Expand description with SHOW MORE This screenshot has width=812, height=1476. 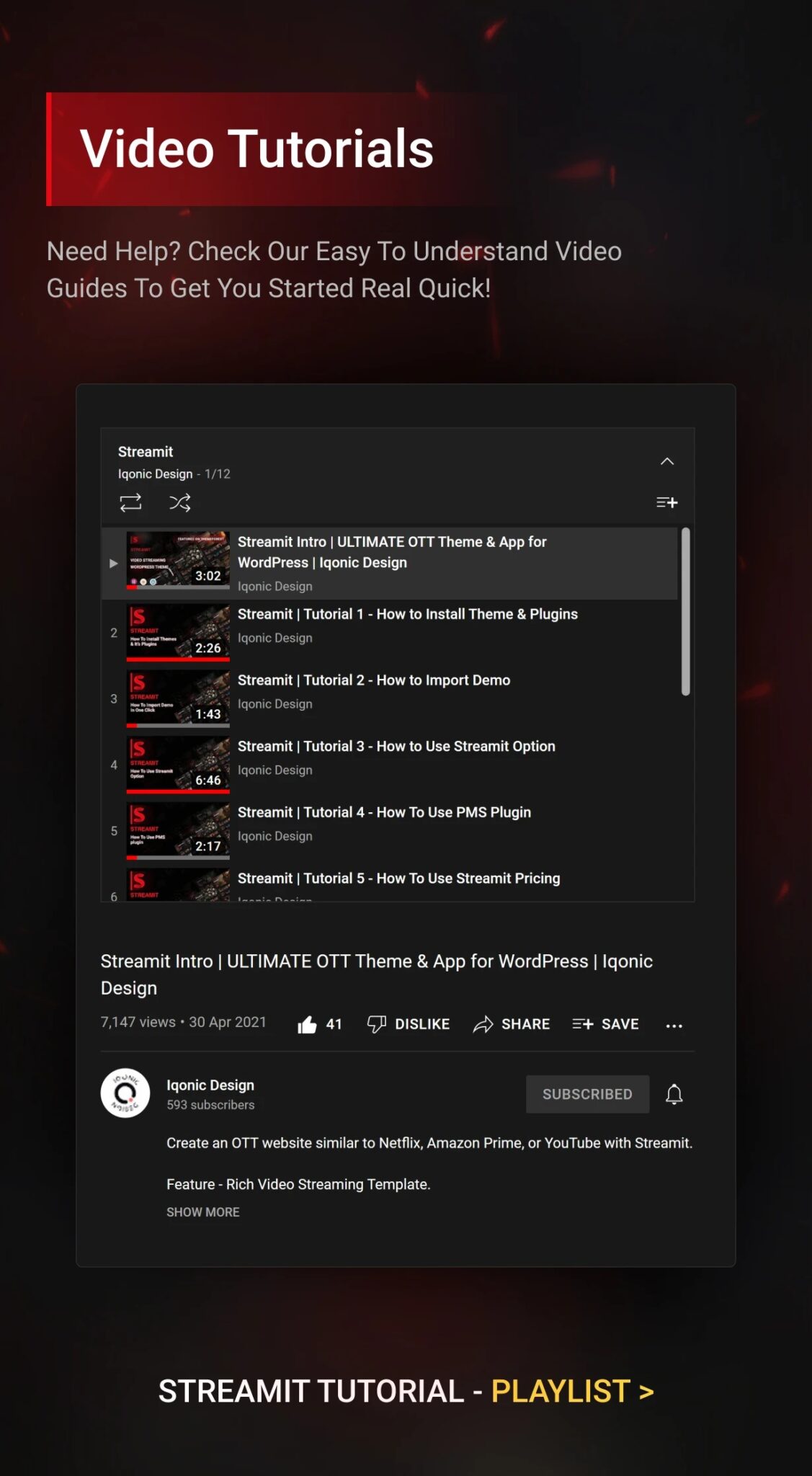click(x=203, y=1212)
